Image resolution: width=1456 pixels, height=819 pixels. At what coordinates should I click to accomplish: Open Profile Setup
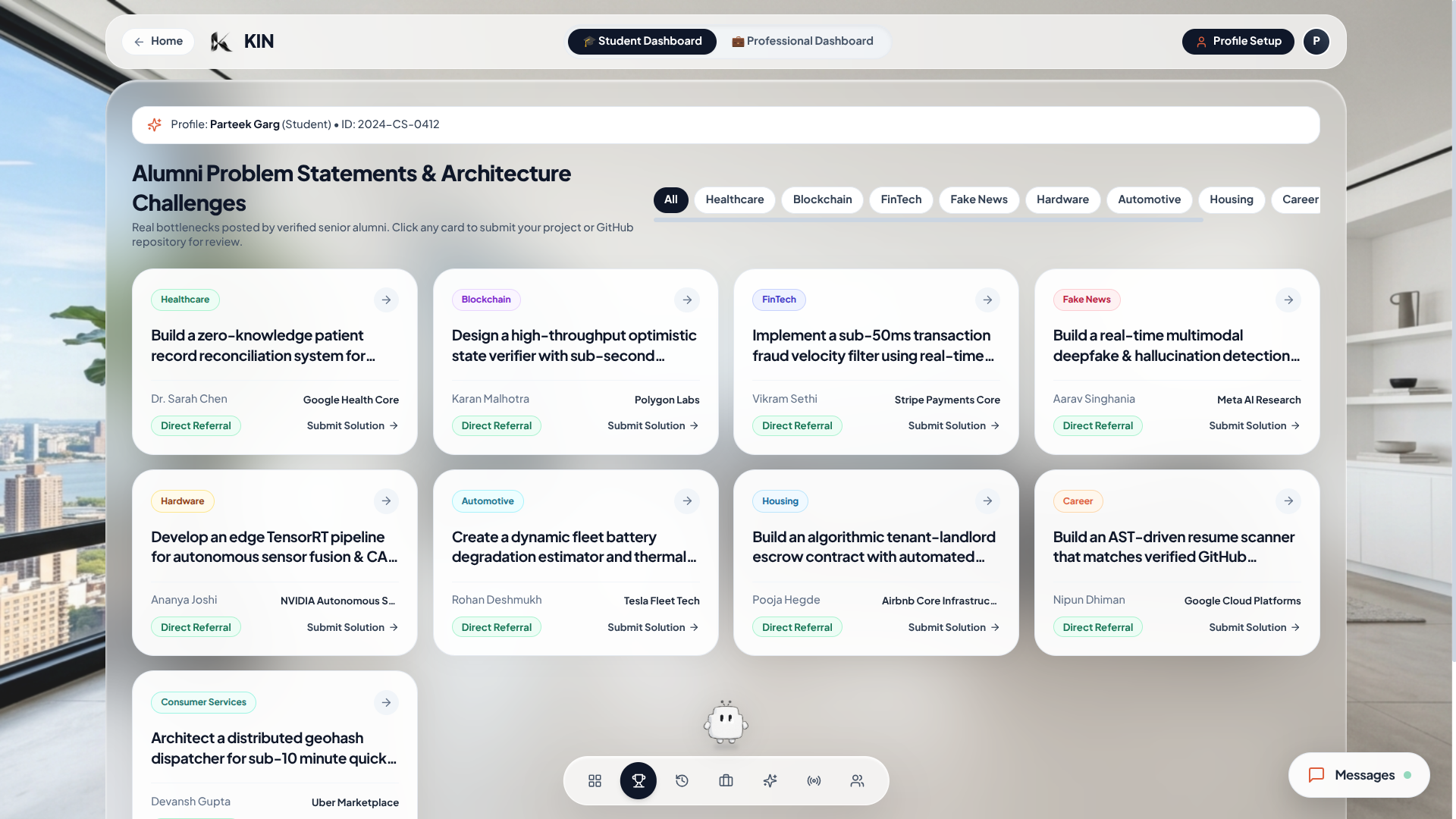click(1238, 42)
